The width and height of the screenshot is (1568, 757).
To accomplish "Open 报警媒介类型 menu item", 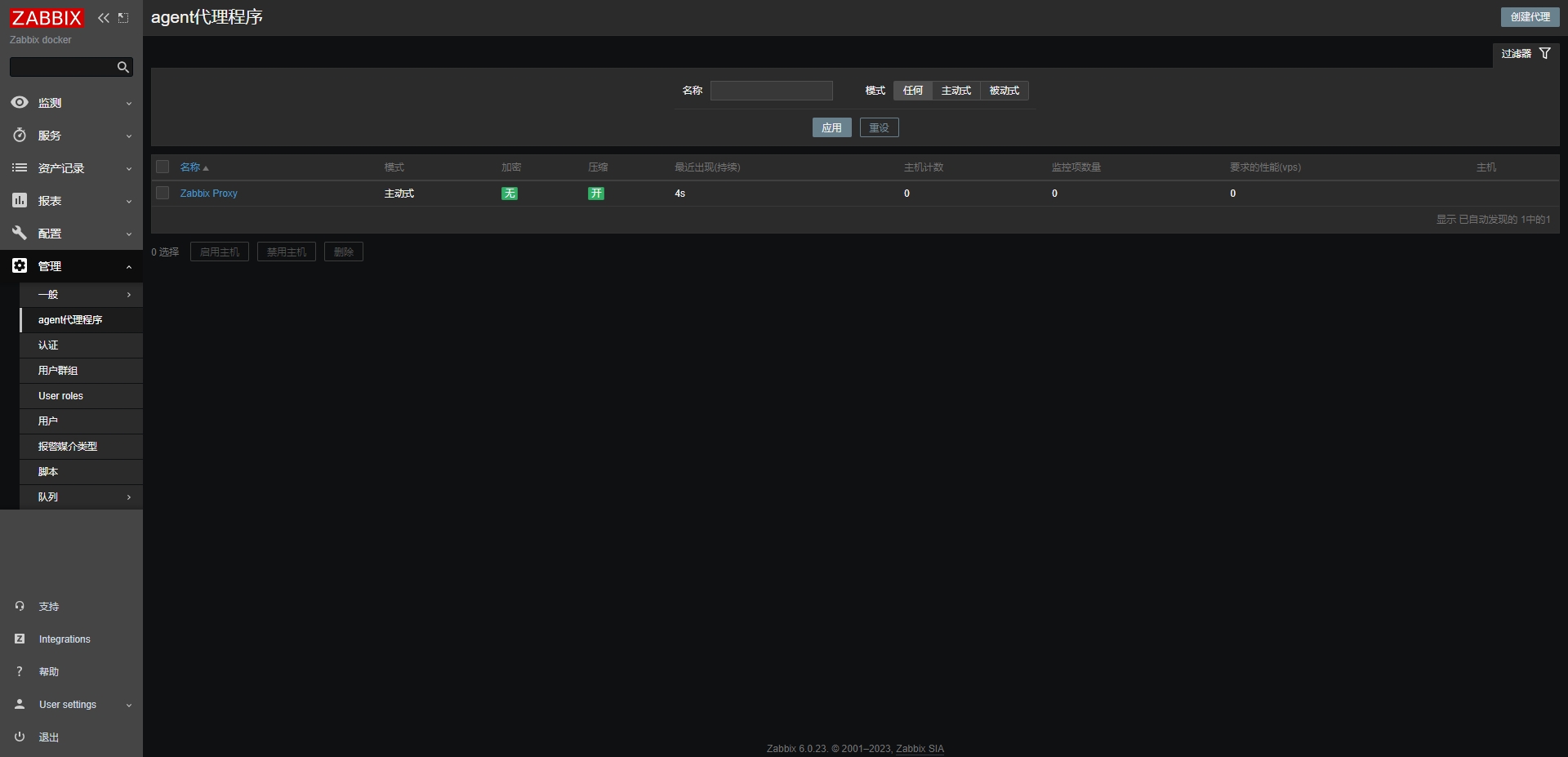I will point(82,447).
